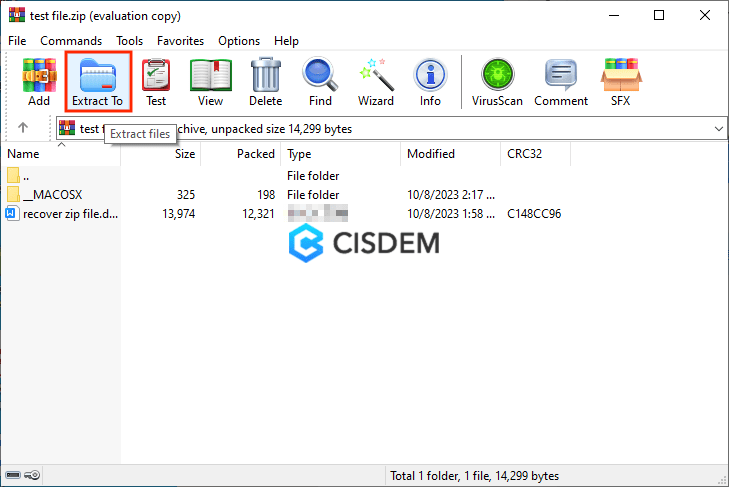This screenshot has height=487, width=729.
Task: Click the drive icon in status bar
Action: tap(13, 475)
